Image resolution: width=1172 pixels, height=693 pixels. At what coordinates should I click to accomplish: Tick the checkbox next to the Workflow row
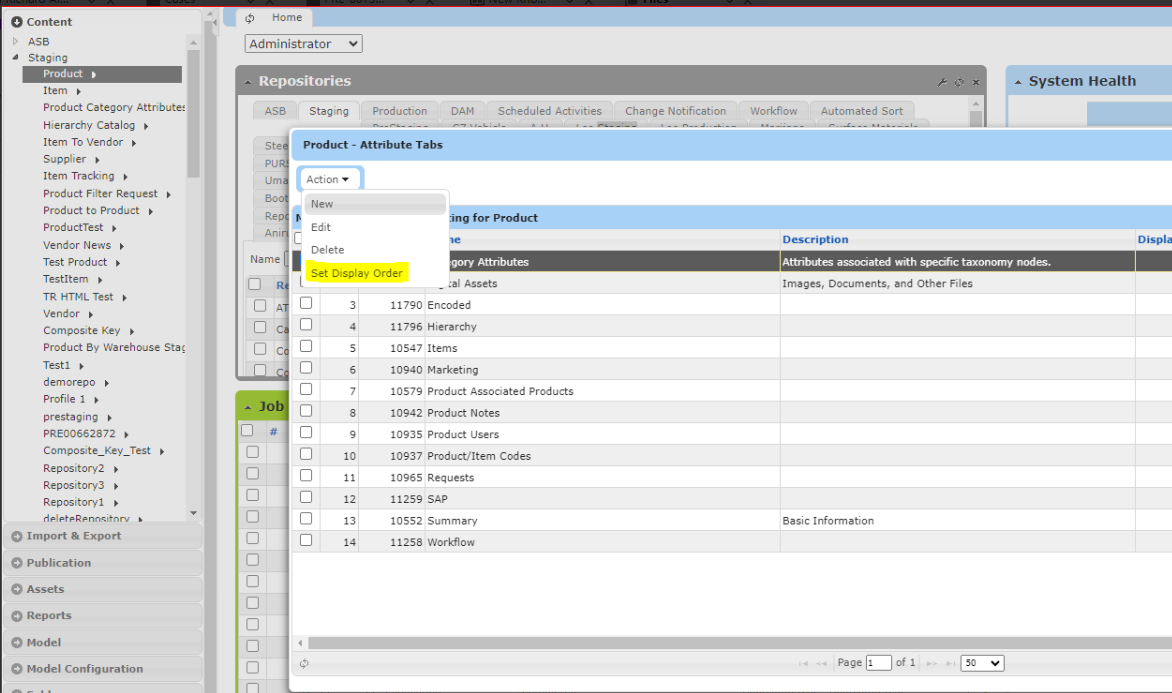(306, 540)
